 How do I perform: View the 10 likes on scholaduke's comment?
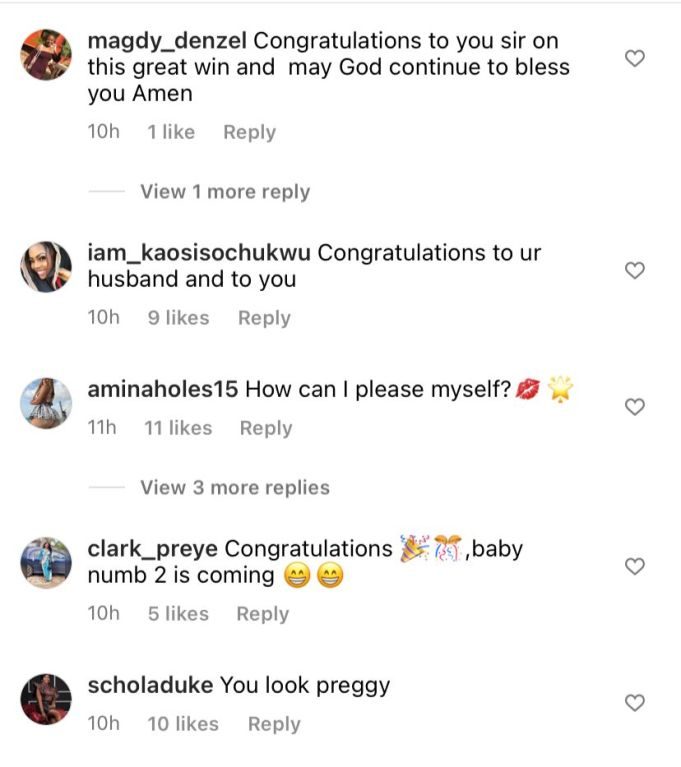[182, 724]
